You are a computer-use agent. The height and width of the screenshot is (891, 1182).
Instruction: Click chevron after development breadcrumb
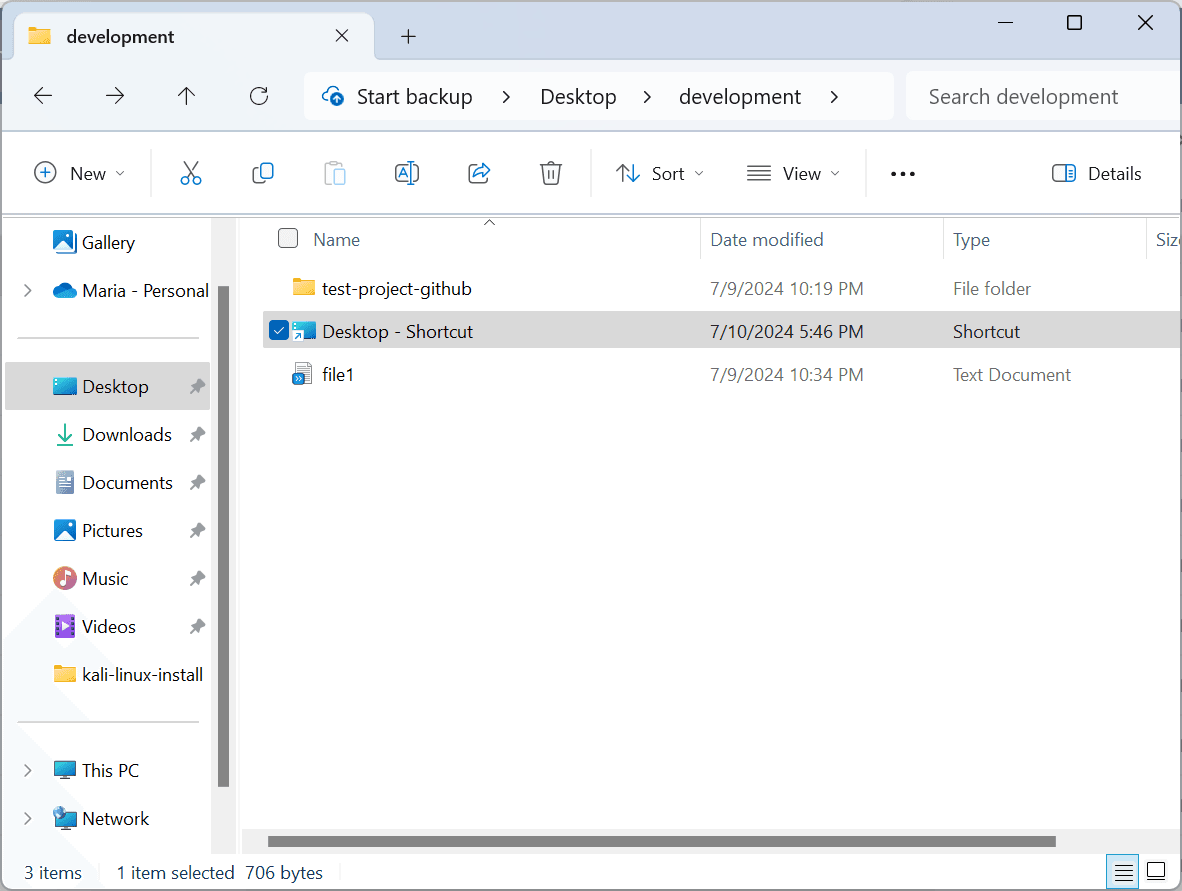pos(834,96)
